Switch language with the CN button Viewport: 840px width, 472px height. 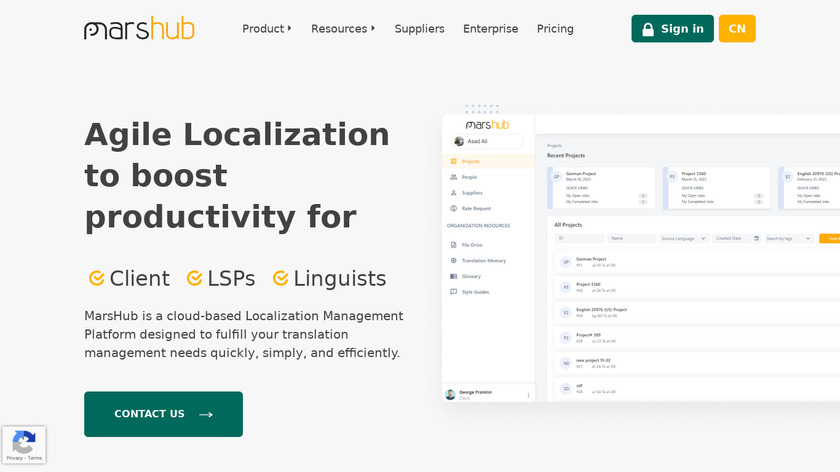[x=737, y=29]
